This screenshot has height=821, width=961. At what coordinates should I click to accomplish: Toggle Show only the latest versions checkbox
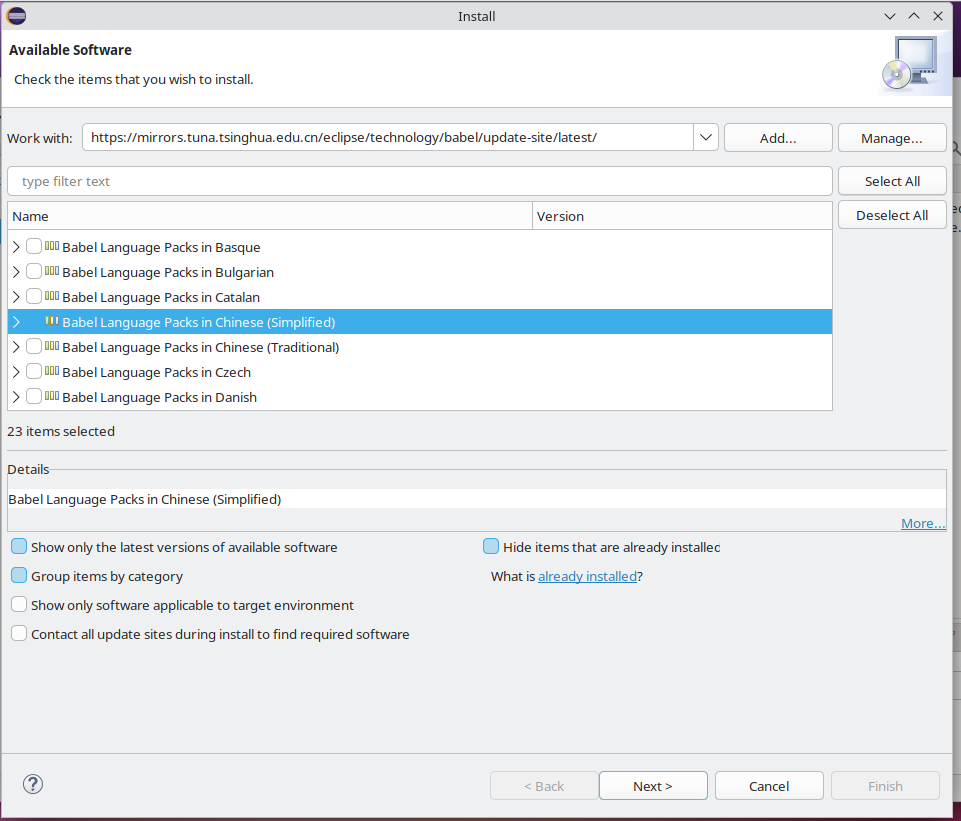tap(19, 547)
